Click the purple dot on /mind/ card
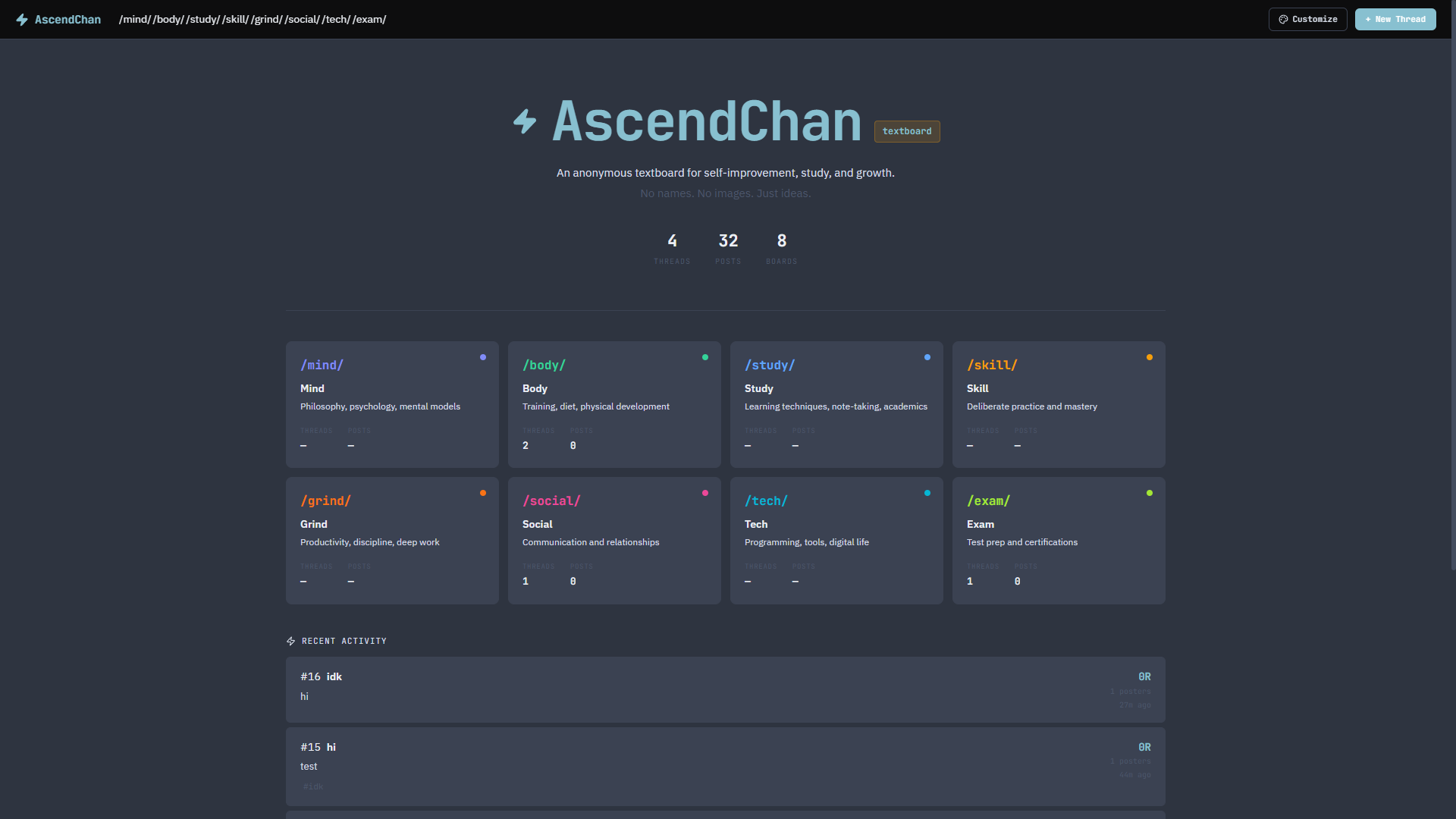Image resolution: width=1456 pixels, height=819 pixels. [x=483, y=357]
